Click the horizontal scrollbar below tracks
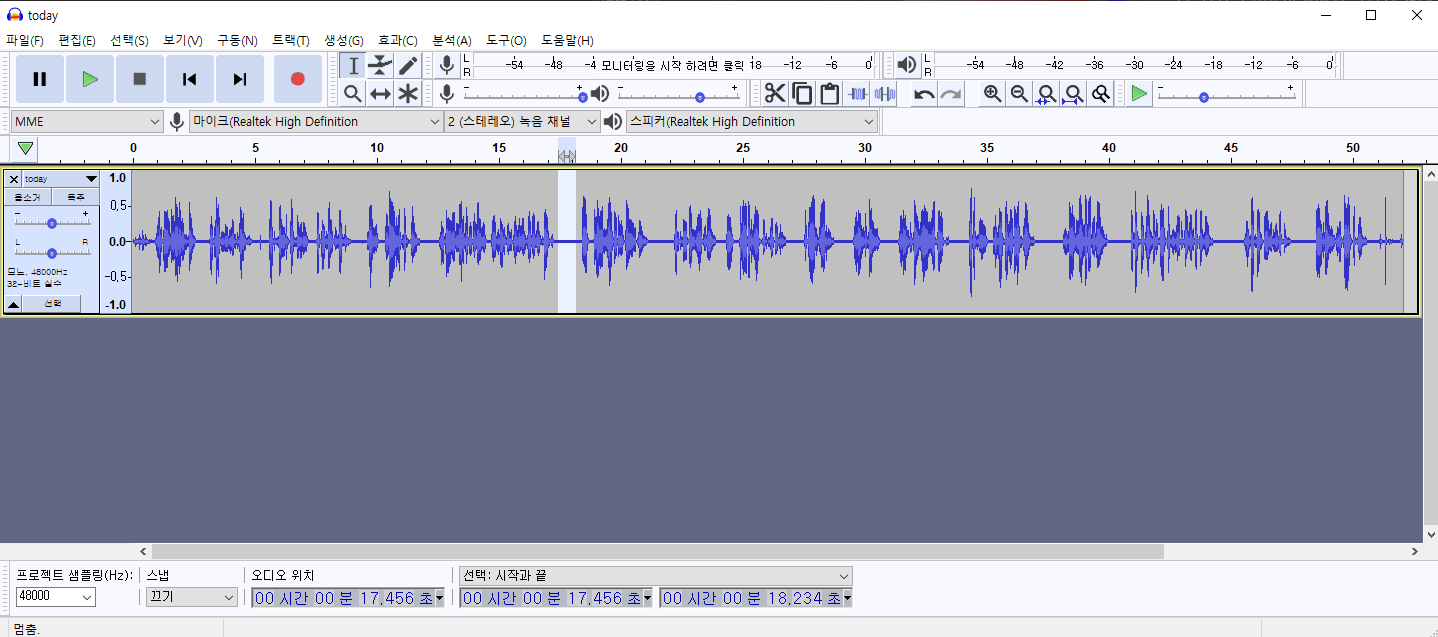This screenshot has width=1438, height=637. click(658, 551)
